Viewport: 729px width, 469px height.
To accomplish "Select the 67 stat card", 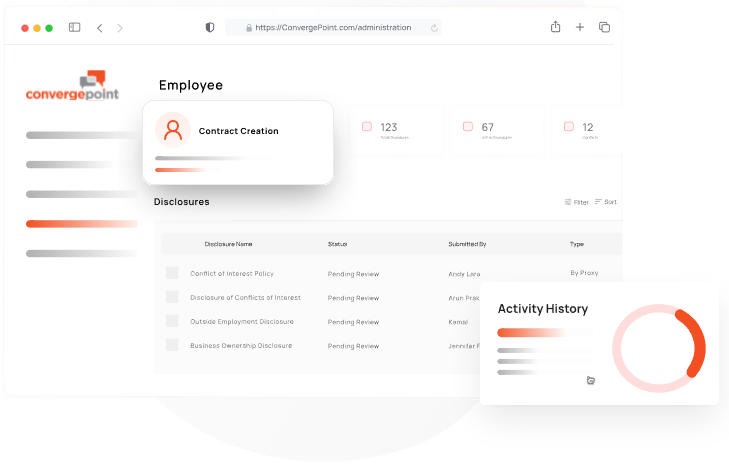I will click(x=496, y=130).
